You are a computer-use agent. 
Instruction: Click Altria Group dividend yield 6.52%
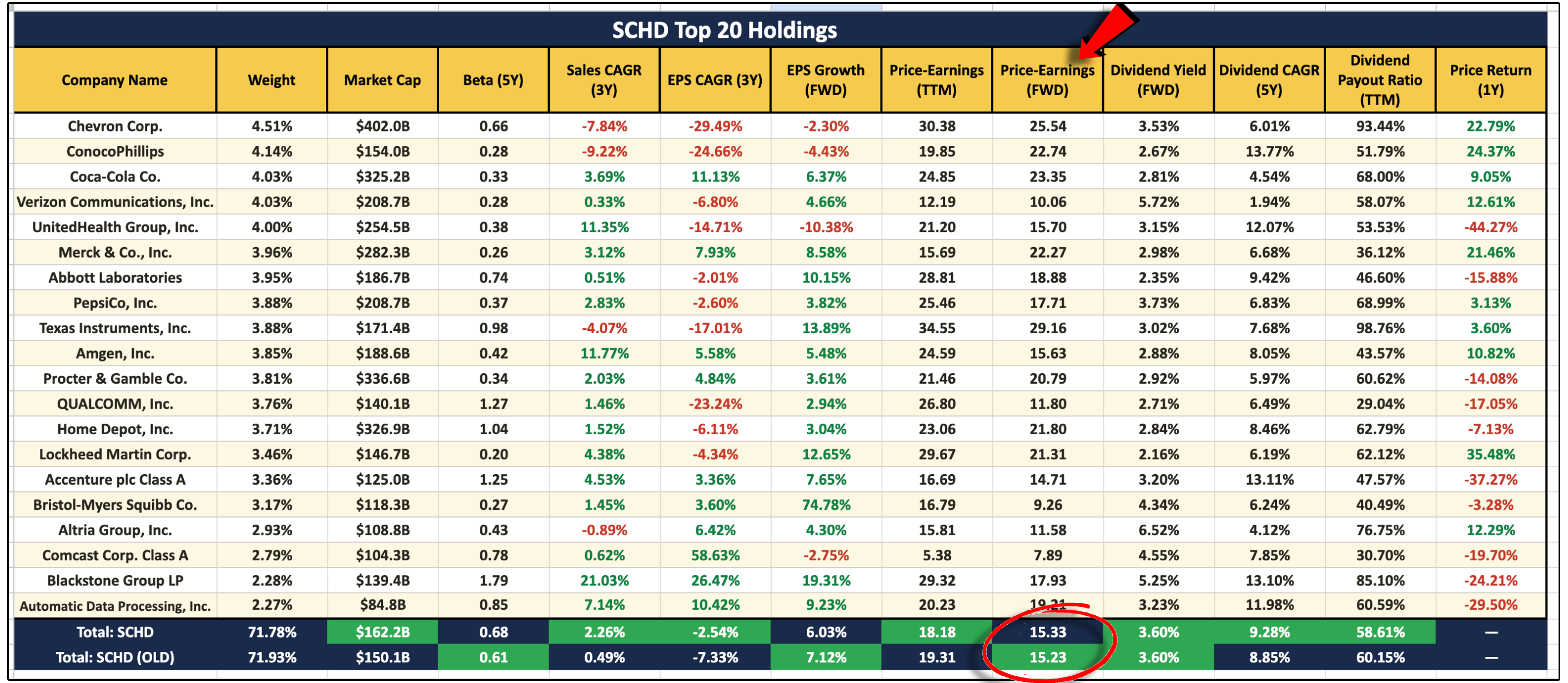pos(1158,530)
